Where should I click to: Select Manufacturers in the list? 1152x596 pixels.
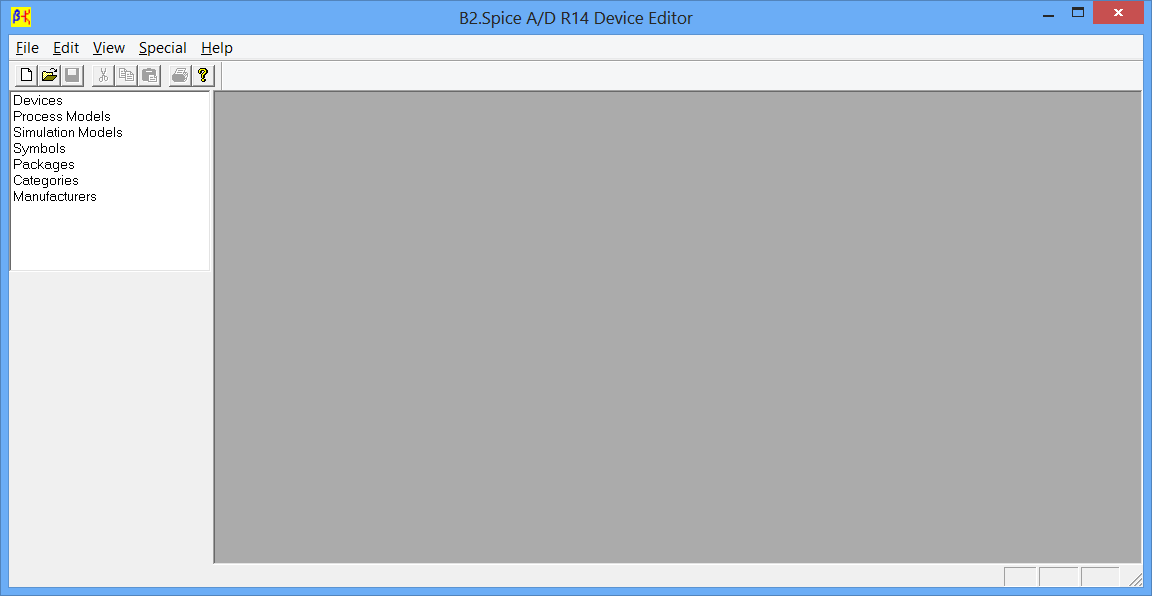tap(54, 197)
